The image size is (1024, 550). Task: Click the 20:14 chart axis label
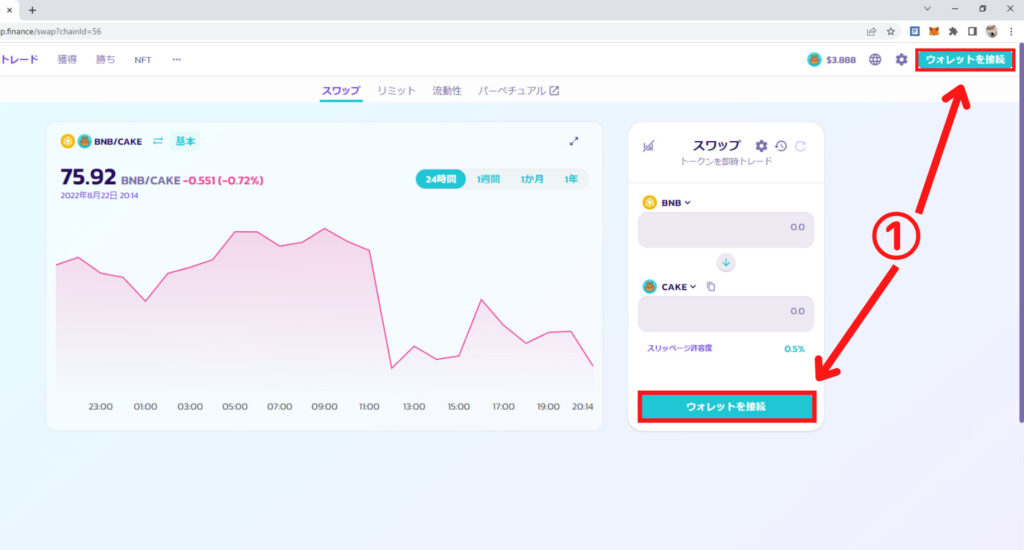tap(583, 406)
